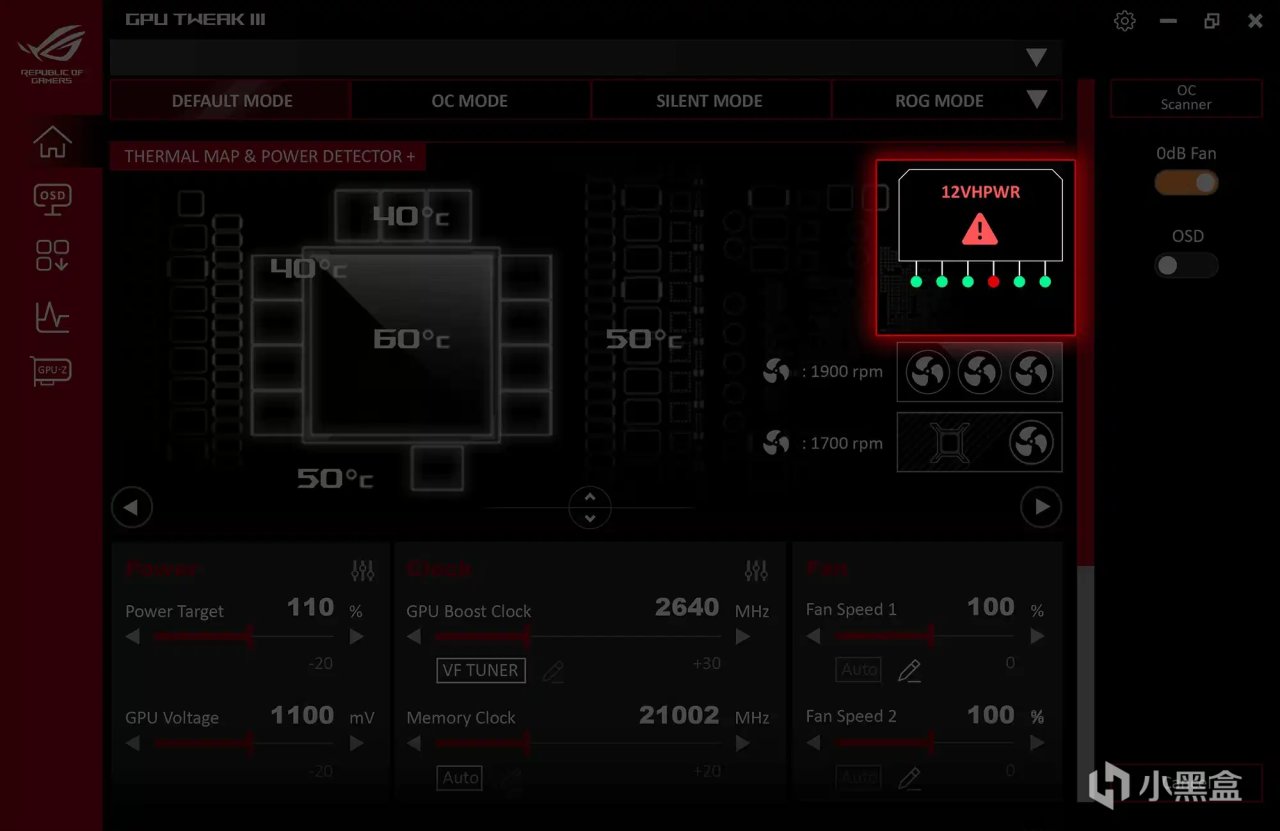This screenshot has width=1280, height=831.
Task: Increase Fan Speed 2 with right arrow
Action: pyautogui.click(x=1037, y=743)
